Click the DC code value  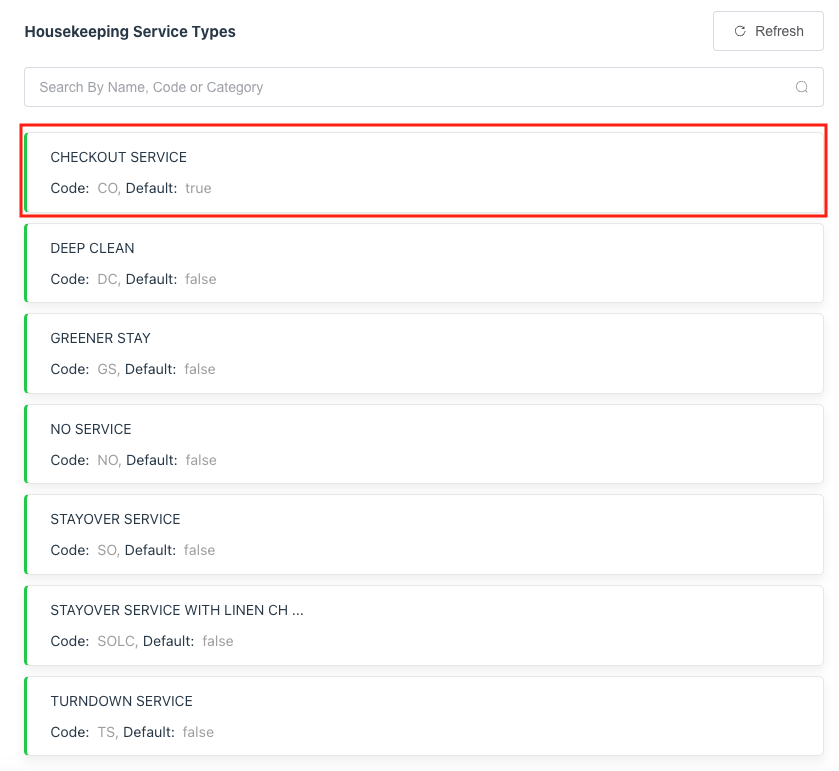108,279
